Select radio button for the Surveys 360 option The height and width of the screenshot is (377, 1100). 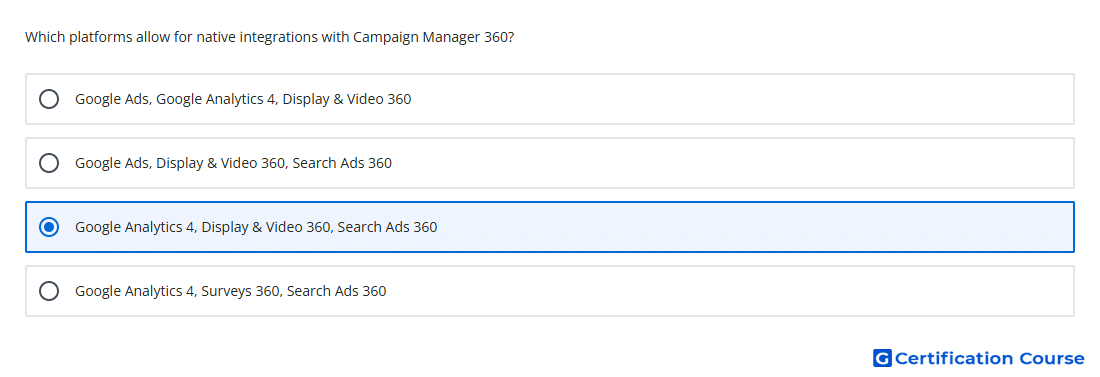click(x=49, y=291)
